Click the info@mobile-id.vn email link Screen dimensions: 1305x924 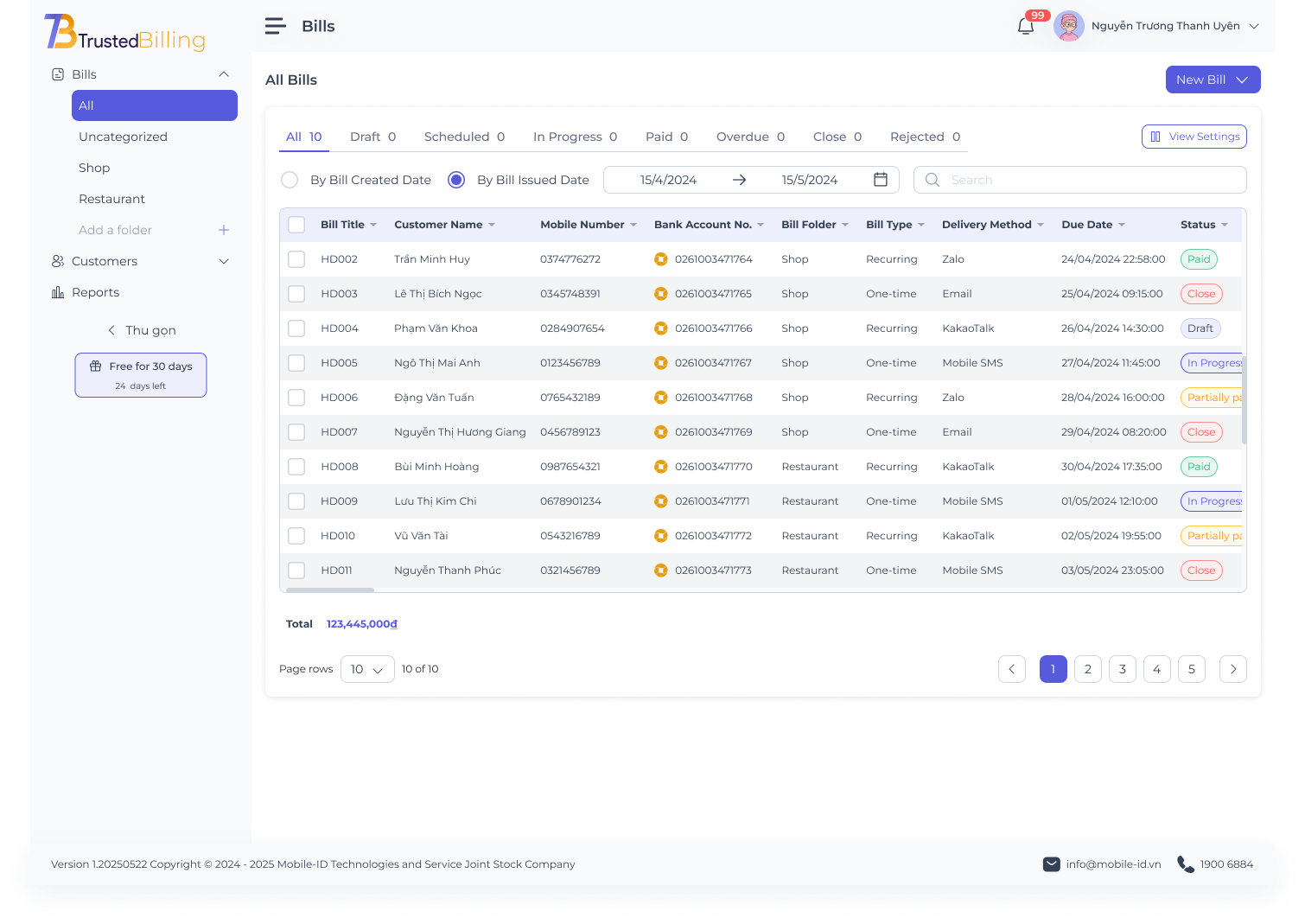point(1114,864)
